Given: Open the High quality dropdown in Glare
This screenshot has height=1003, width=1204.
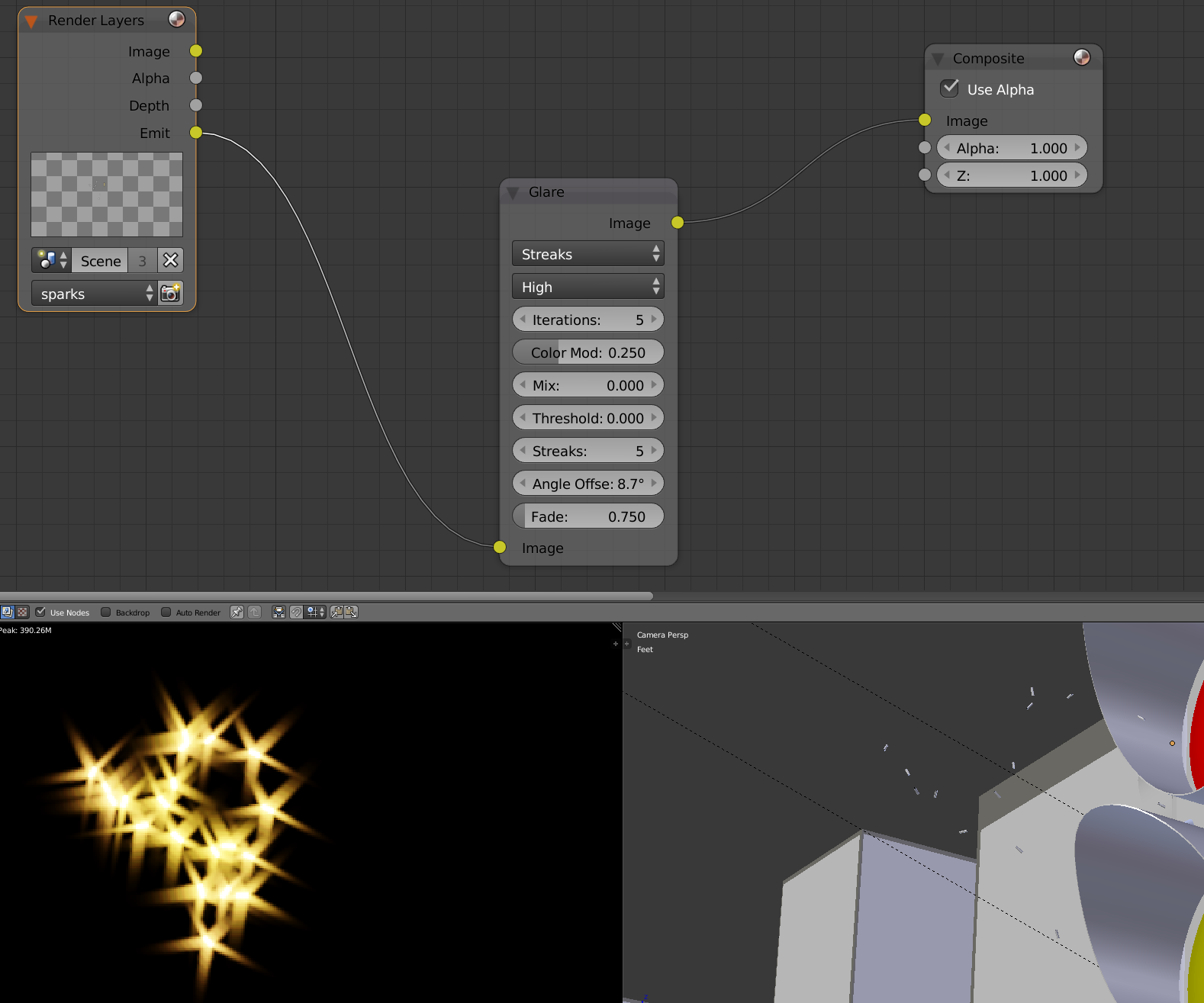Looking at the screenshot, I should (x=588, y=287).
